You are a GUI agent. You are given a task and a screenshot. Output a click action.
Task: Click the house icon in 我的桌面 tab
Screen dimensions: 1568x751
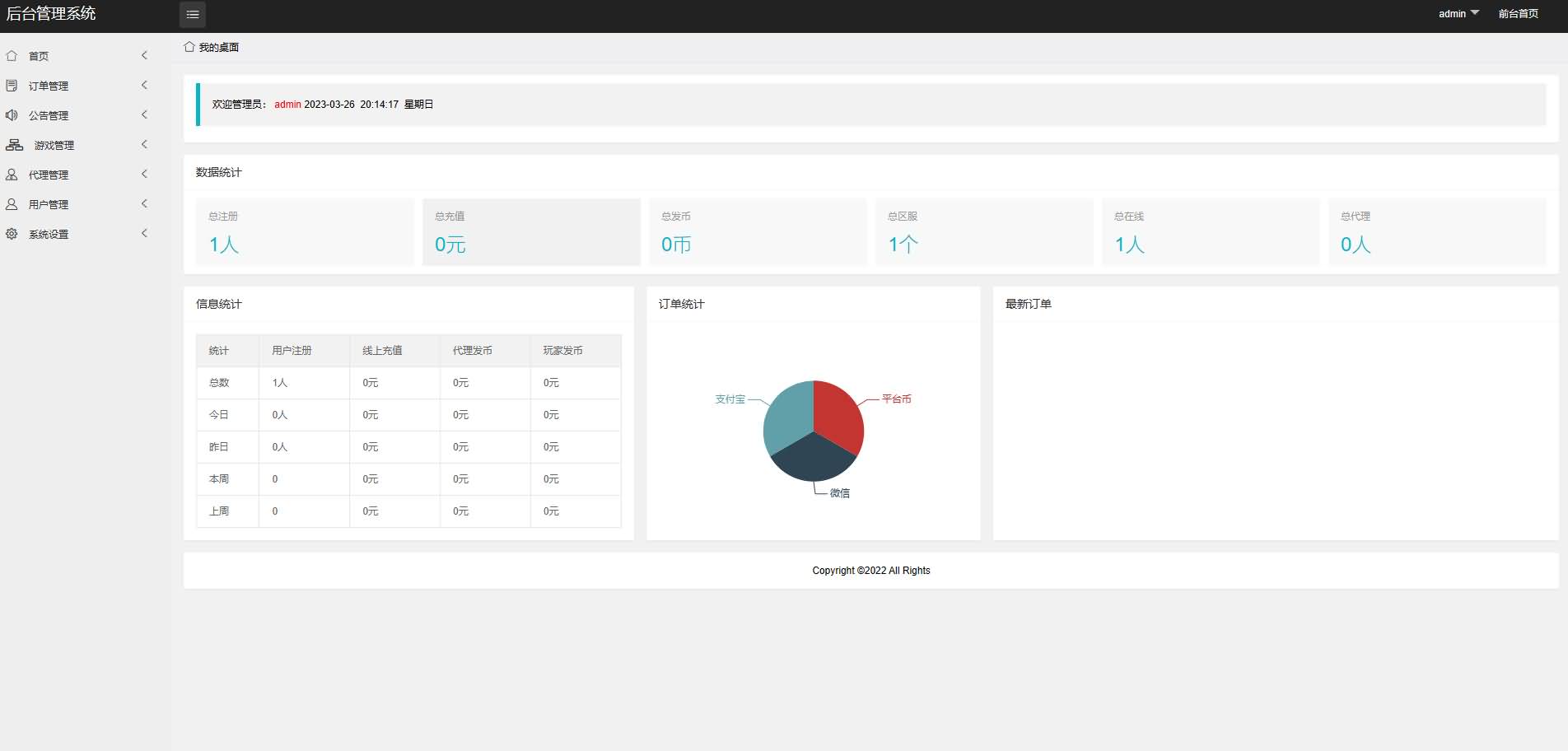[x=189, y=47]
